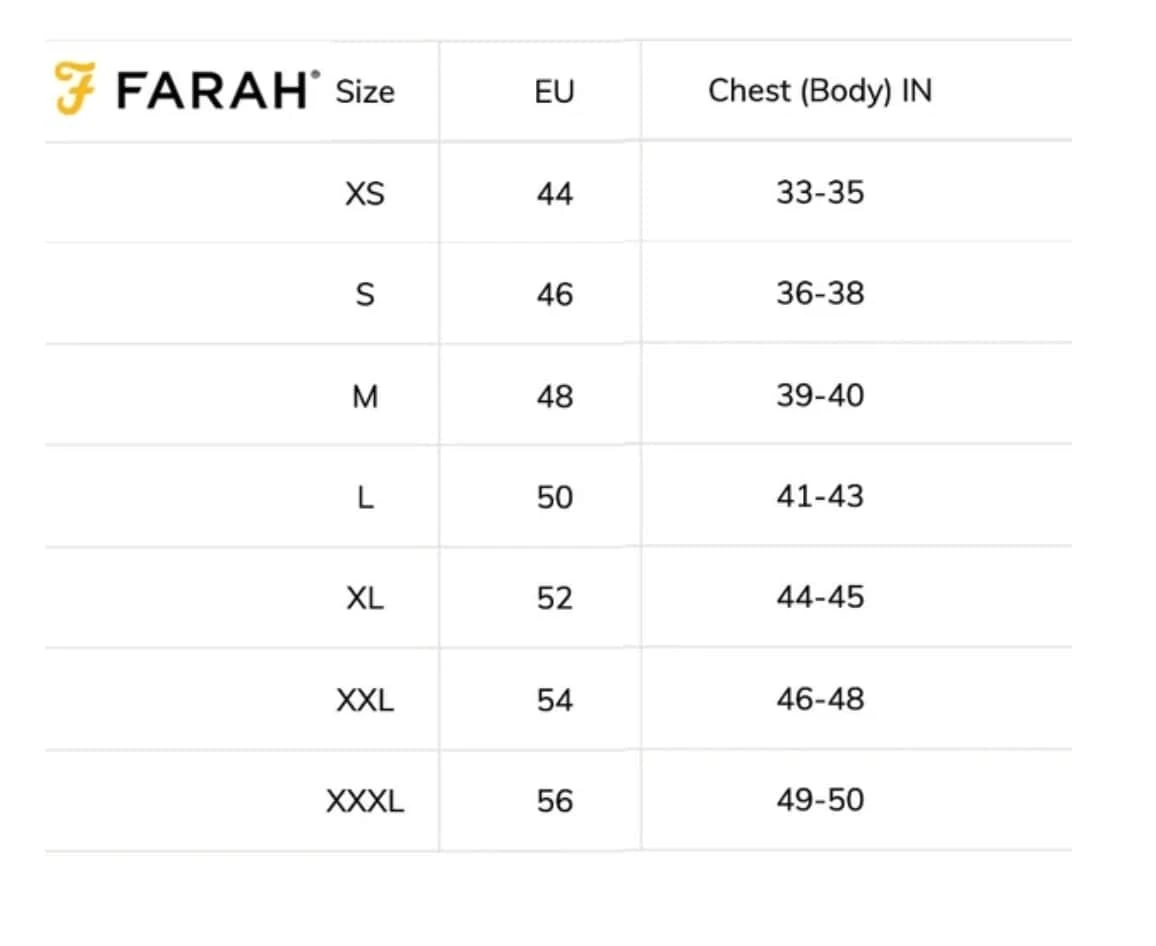This screenshot has height=946, width=1156.
Task: Click the 46-48 chest measurement
Action: click(x=819, y=699)
